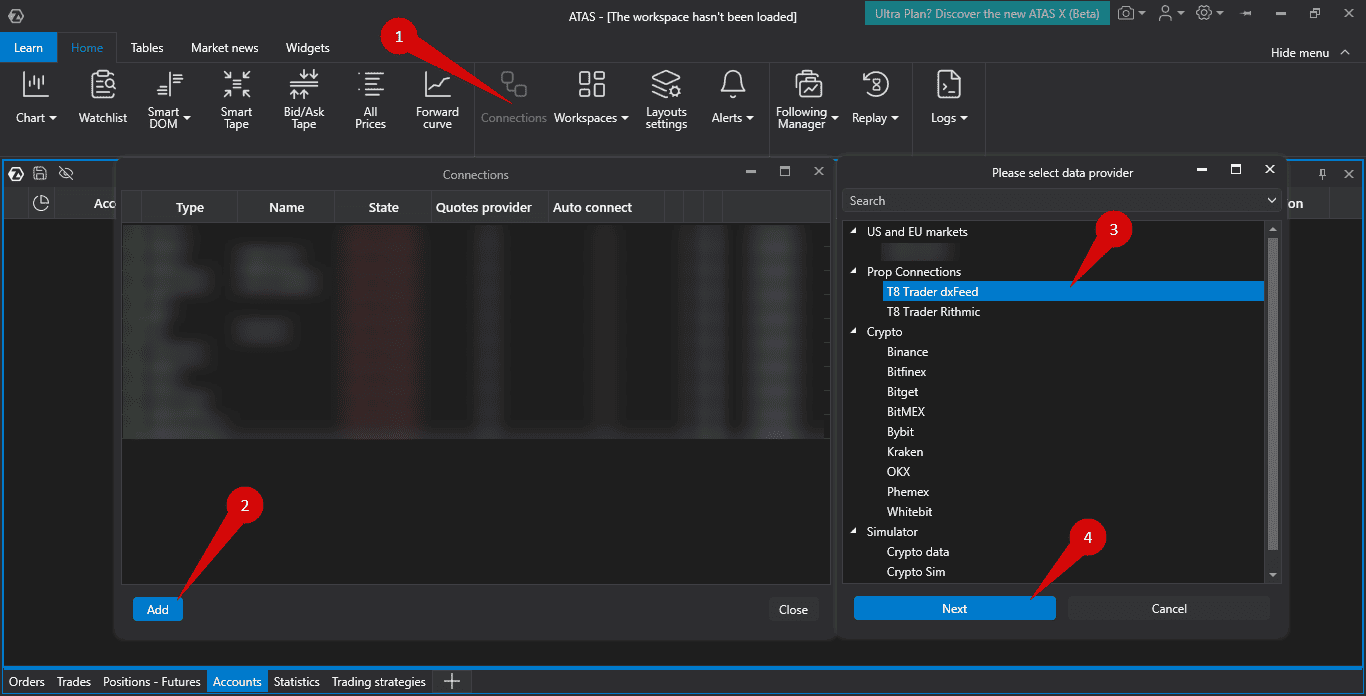Open the Workspaces dropdown menu

coord(591,98)
